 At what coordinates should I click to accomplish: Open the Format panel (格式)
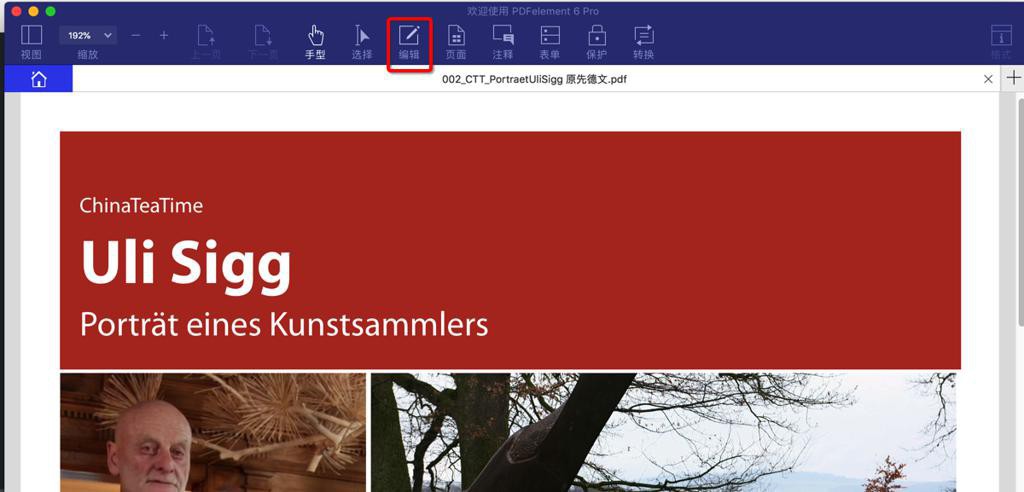[1000, 42]
